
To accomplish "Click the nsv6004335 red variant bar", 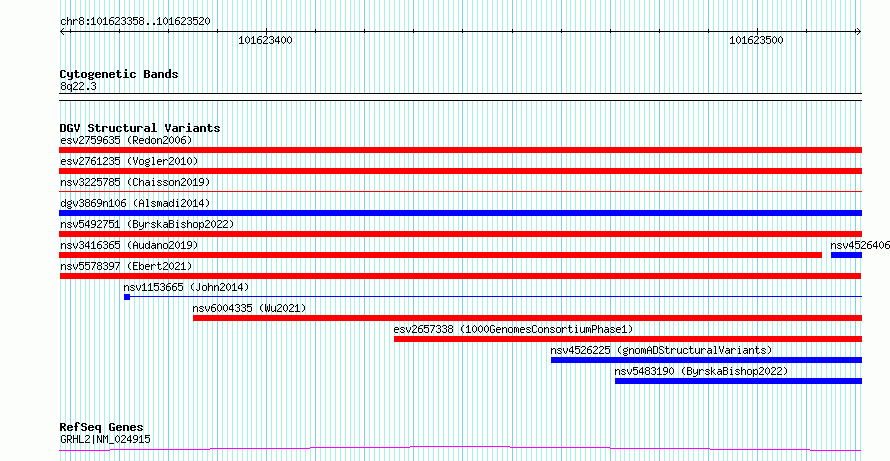I will pos(527,318).
